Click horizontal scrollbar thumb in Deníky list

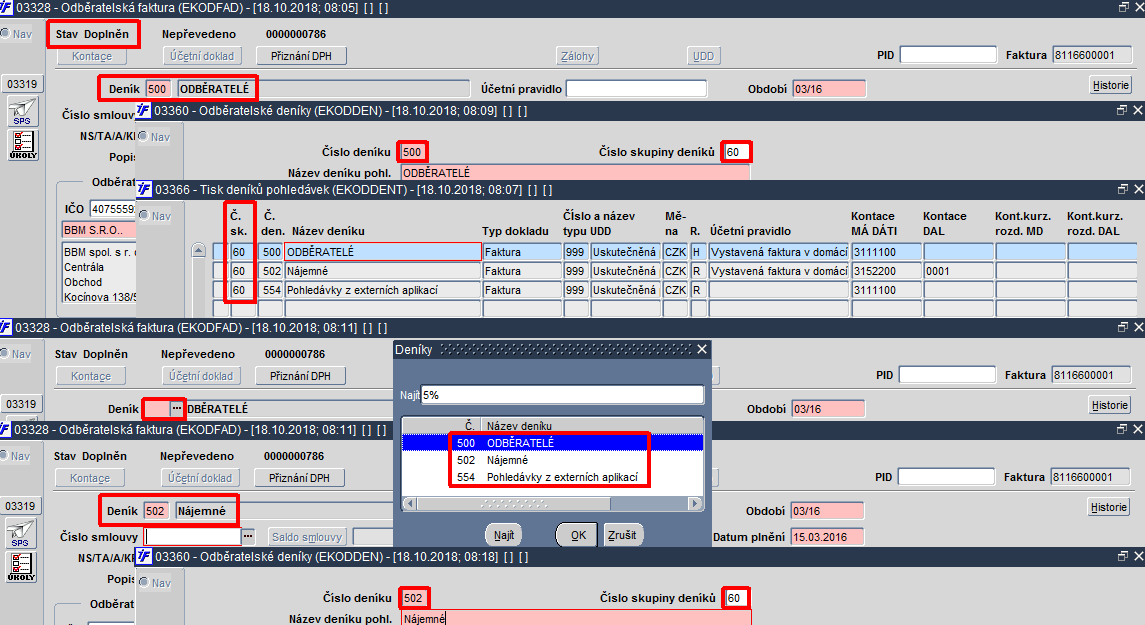coord(514,503)
